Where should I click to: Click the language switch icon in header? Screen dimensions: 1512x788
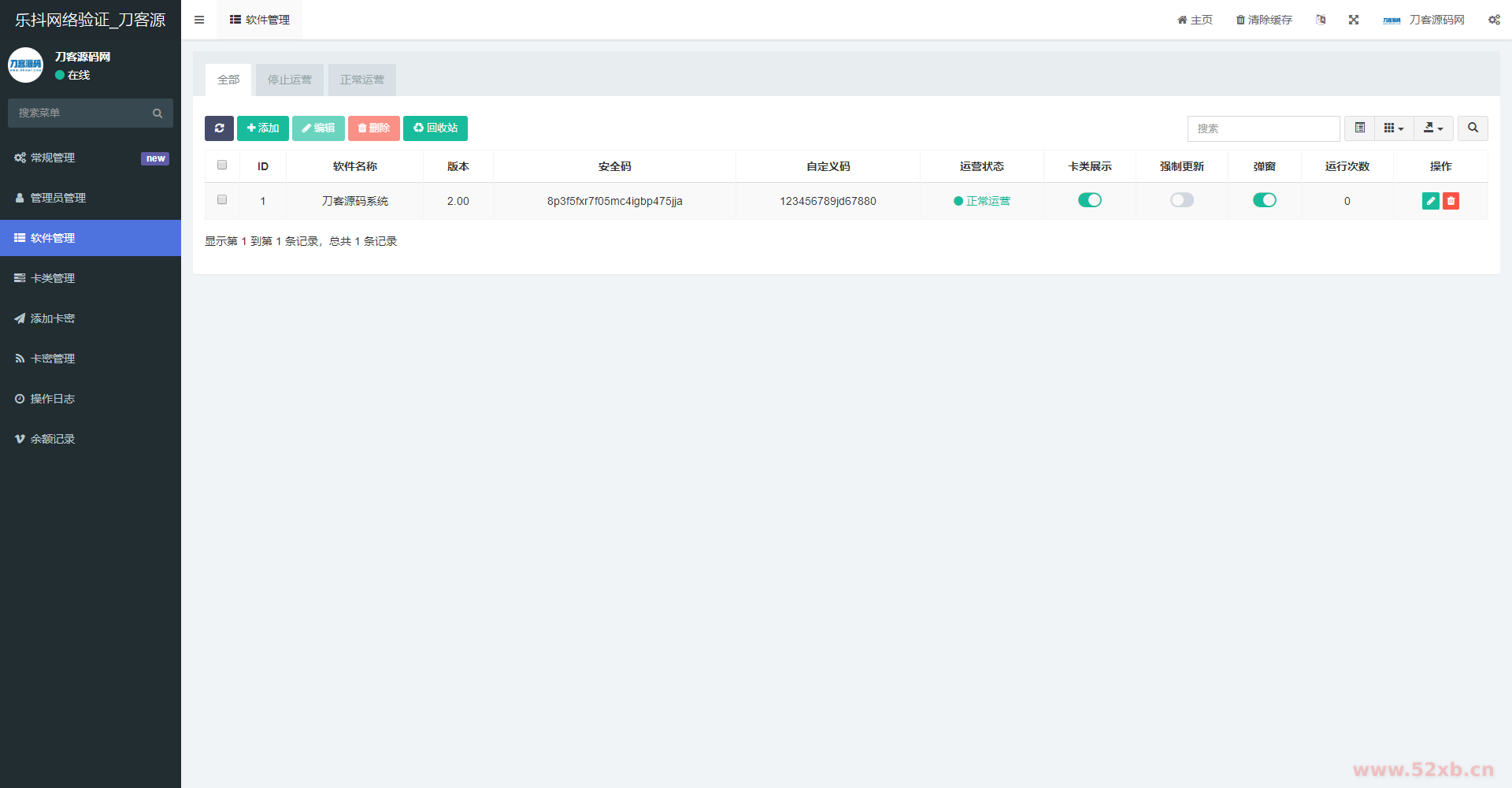[x=1321, y=20]
